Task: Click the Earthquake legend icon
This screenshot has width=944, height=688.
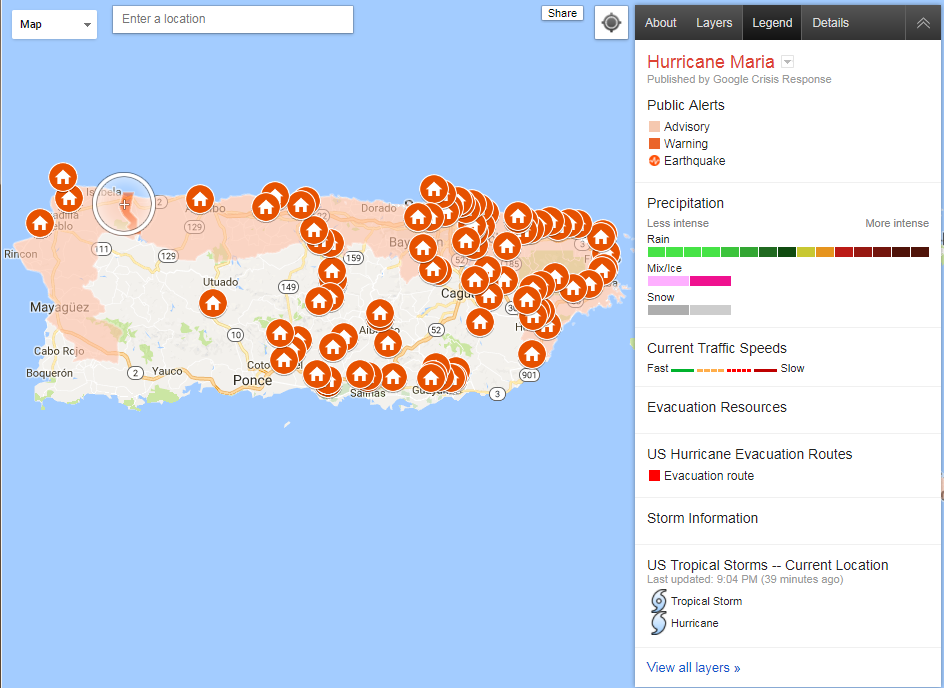Action: pos(654,161)
